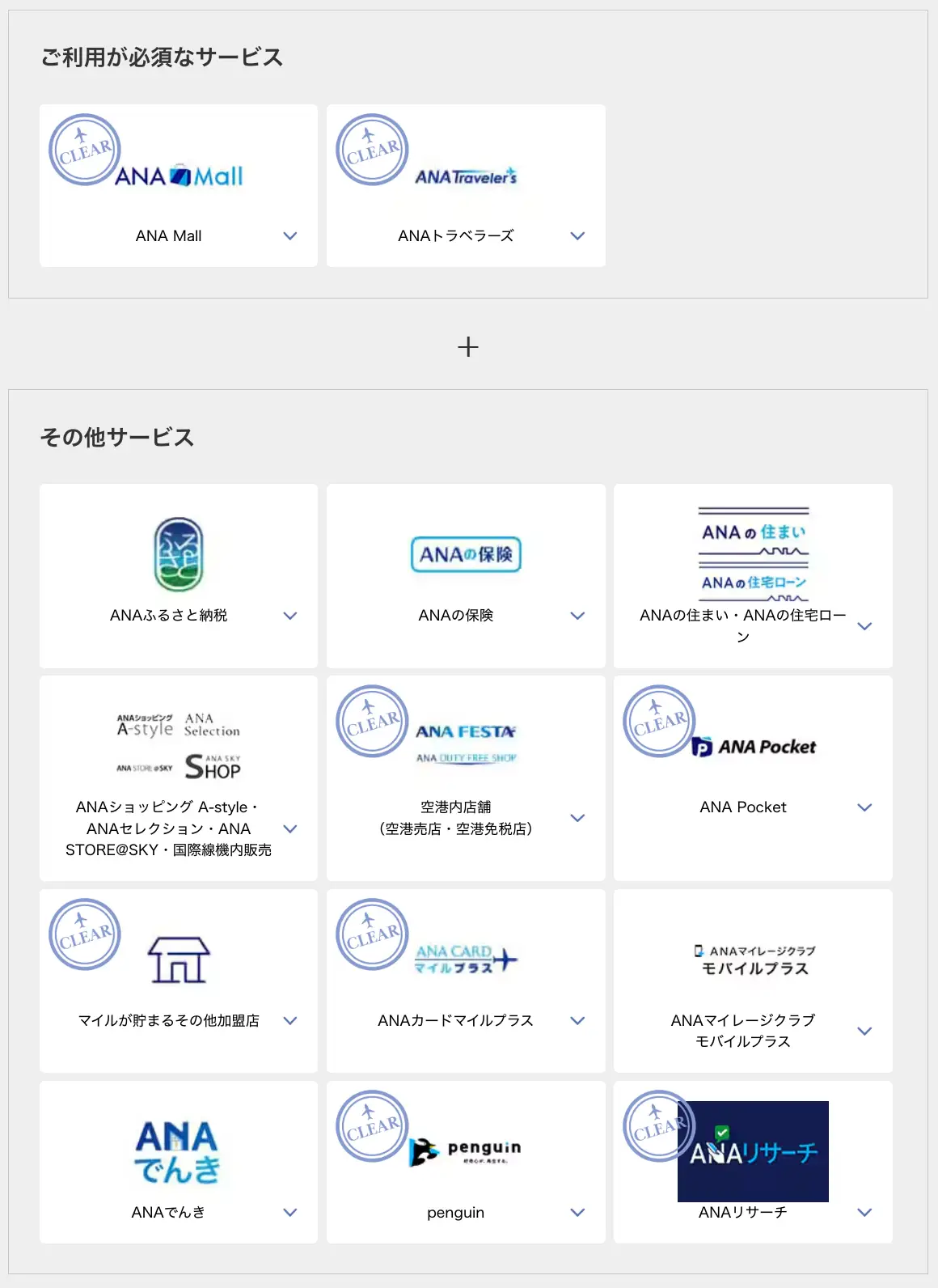The width and height of the screenshot is (938, 1288).
Task: Expand the ANAトラベラーズ card chevron
Action: click(x=577, y=236)
